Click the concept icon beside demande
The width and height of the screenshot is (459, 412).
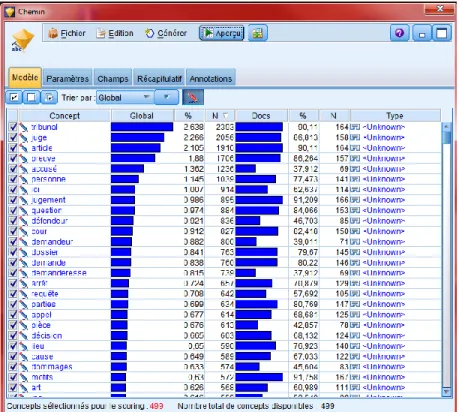tap(24, 263)
